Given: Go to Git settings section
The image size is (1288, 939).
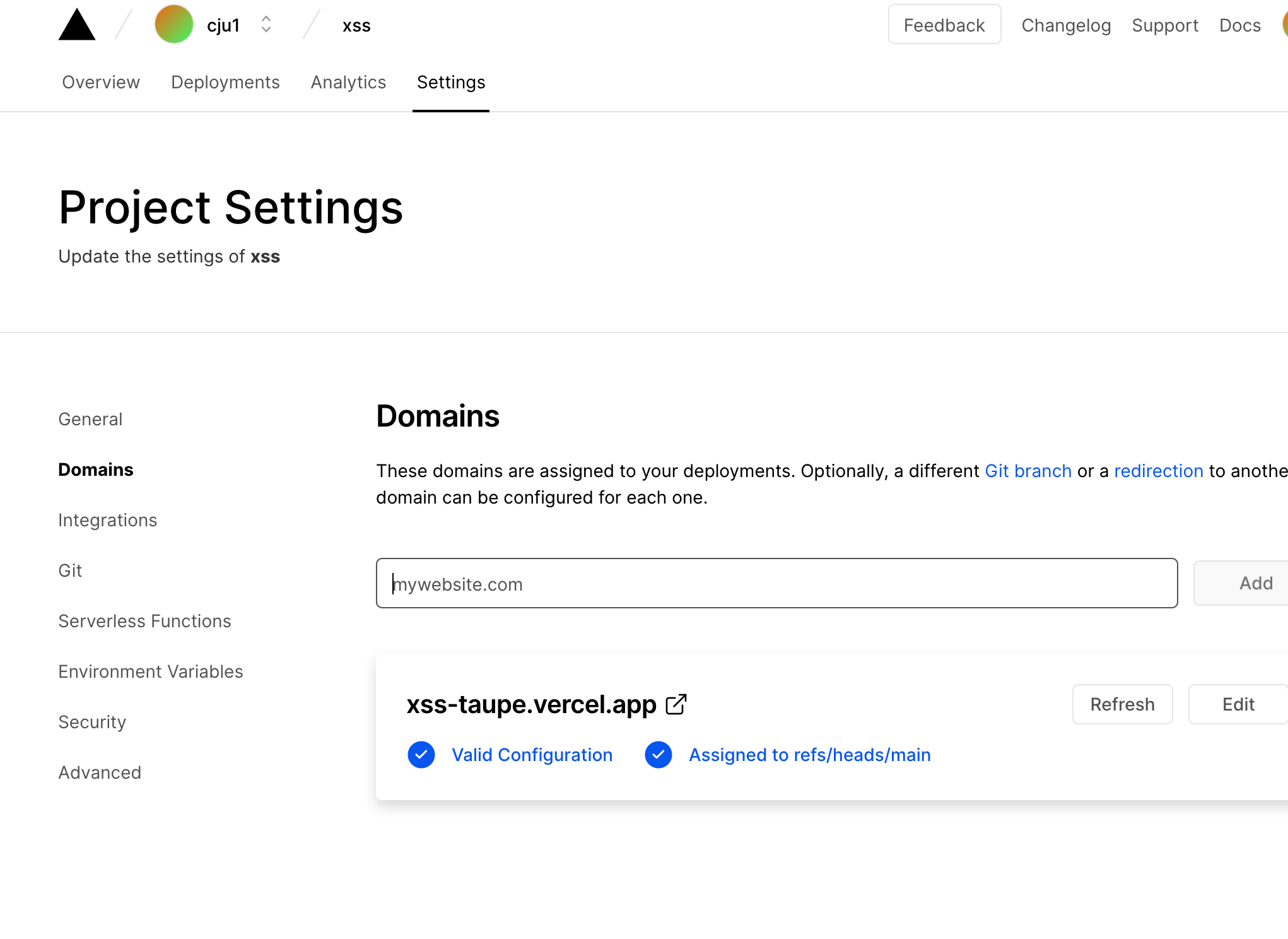Looking at the screenshot, I should tap(70, 570).
